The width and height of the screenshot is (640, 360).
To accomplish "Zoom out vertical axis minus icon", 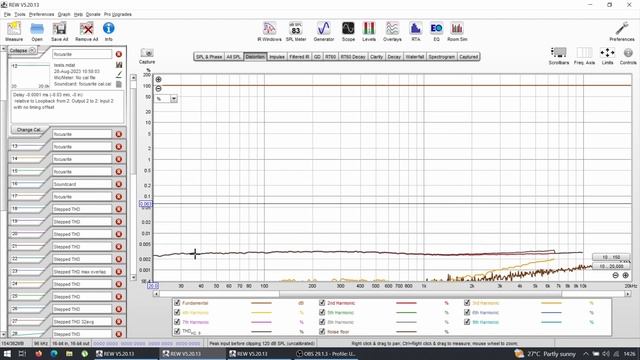I will pos(158,89).
